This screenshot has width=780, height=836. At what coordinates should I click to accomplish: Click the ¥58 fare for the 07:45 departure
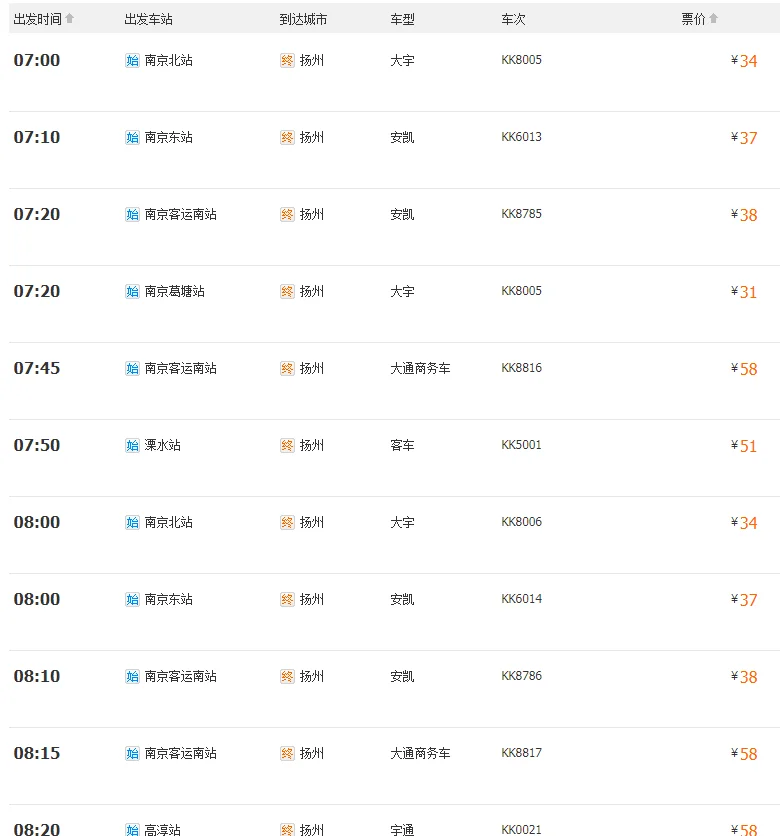coord(744,368)
